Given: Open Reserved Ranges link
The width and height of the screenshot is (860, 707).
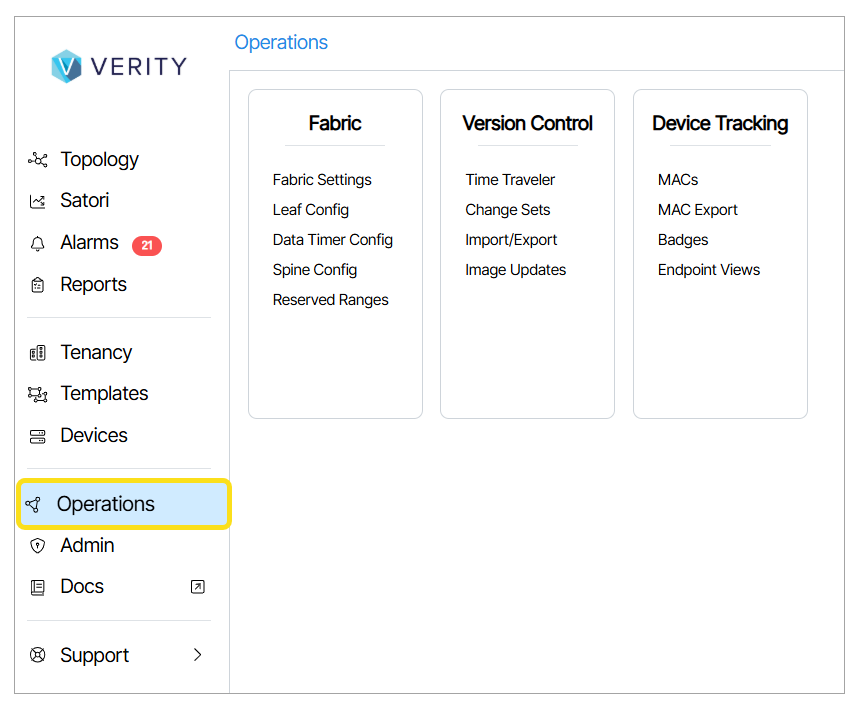Looking at the screenshot, I should [330, 300].
